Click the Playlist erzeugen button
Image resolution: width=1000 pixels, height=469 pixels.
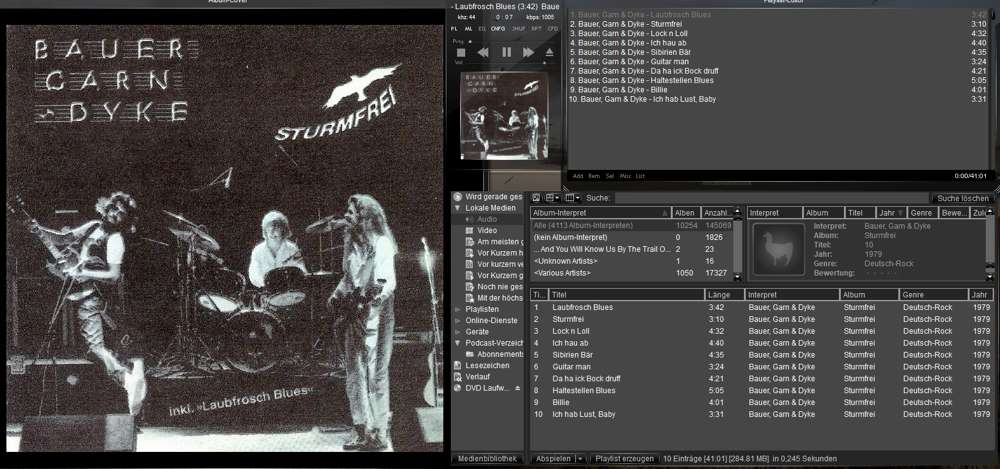[623, 458]
